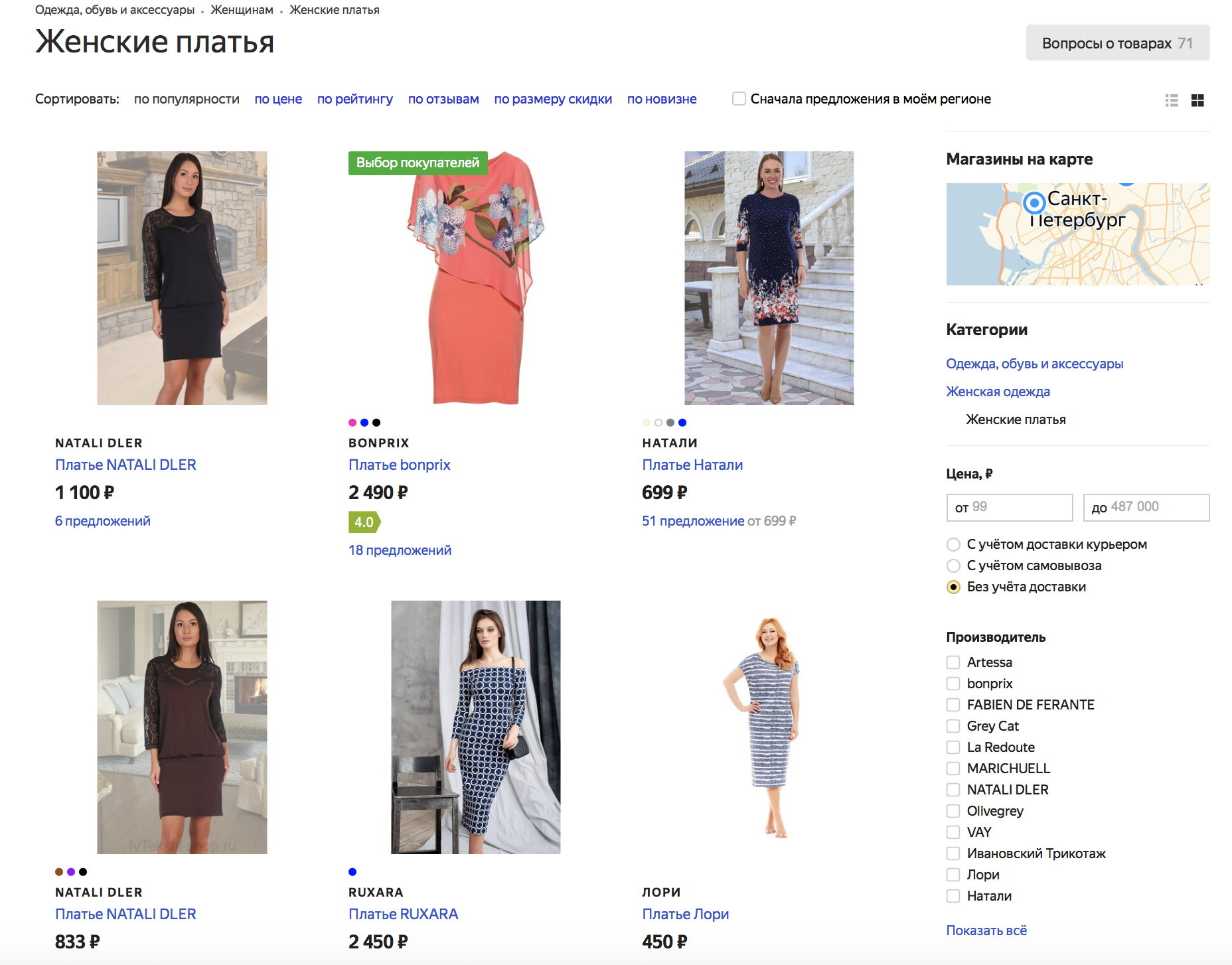The height and width of the screenshot is (965, 1232).
Task: Check the bonprix manufacturer filter
Action: coord(953,684)
